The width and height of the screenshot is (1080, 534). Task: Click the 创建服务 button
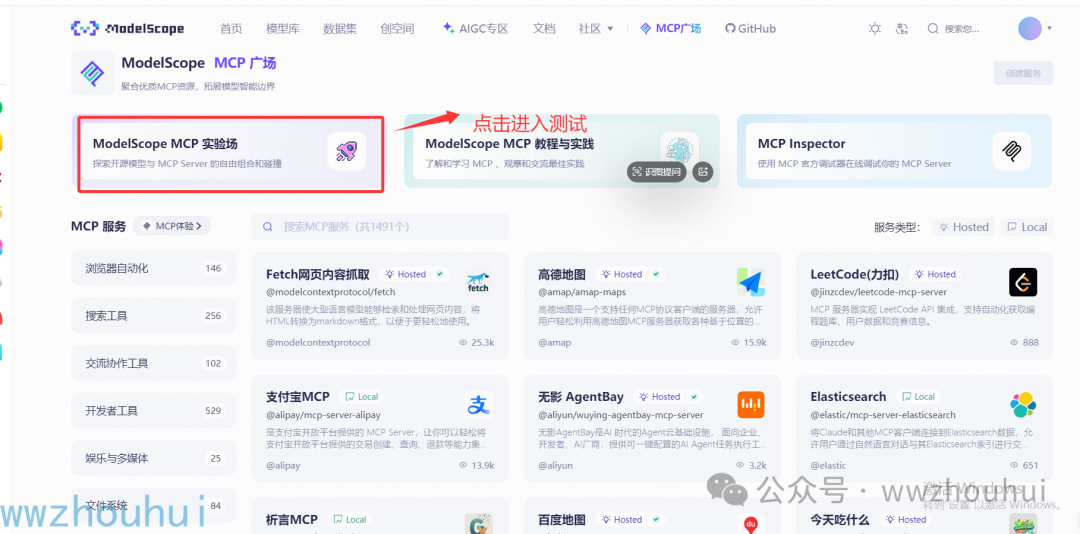1023,72
